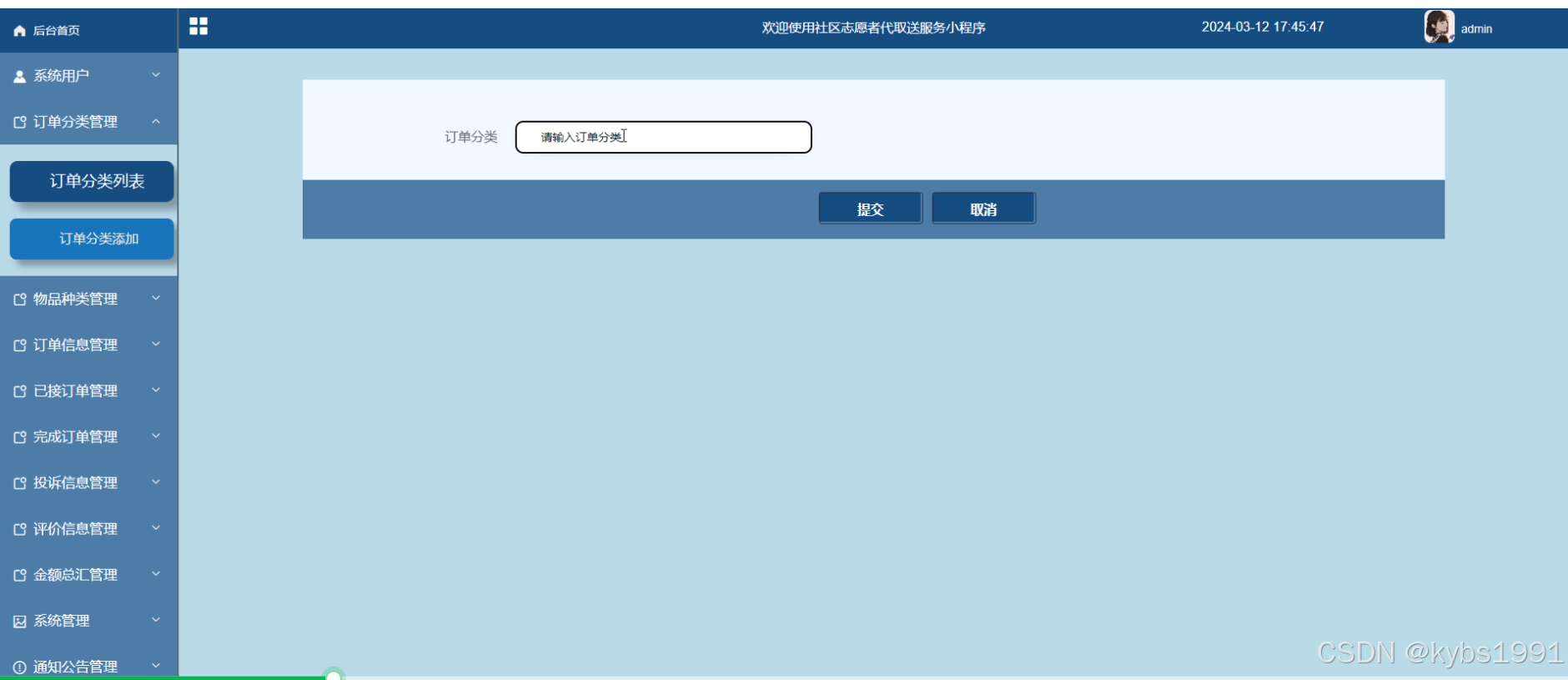Image resolution: width=1568 pixels, height=680 pixels.
Task: Cancel the form with 取消
Action: pos(983,209)
